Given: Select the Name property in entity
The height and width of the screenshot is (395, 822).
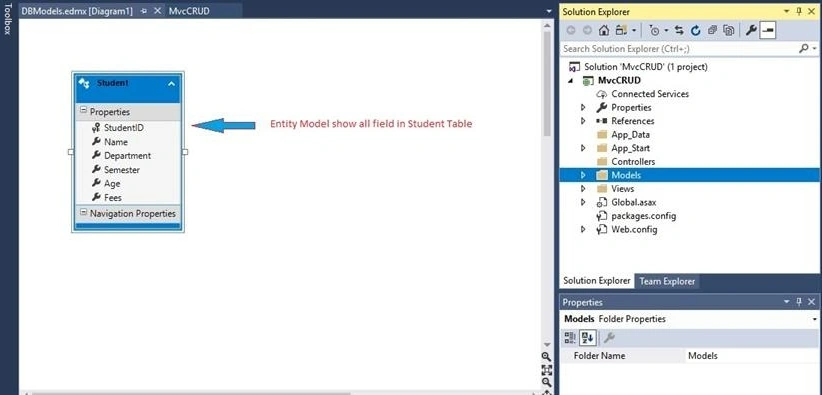Looking at the screenshot, I should [116, 142].
